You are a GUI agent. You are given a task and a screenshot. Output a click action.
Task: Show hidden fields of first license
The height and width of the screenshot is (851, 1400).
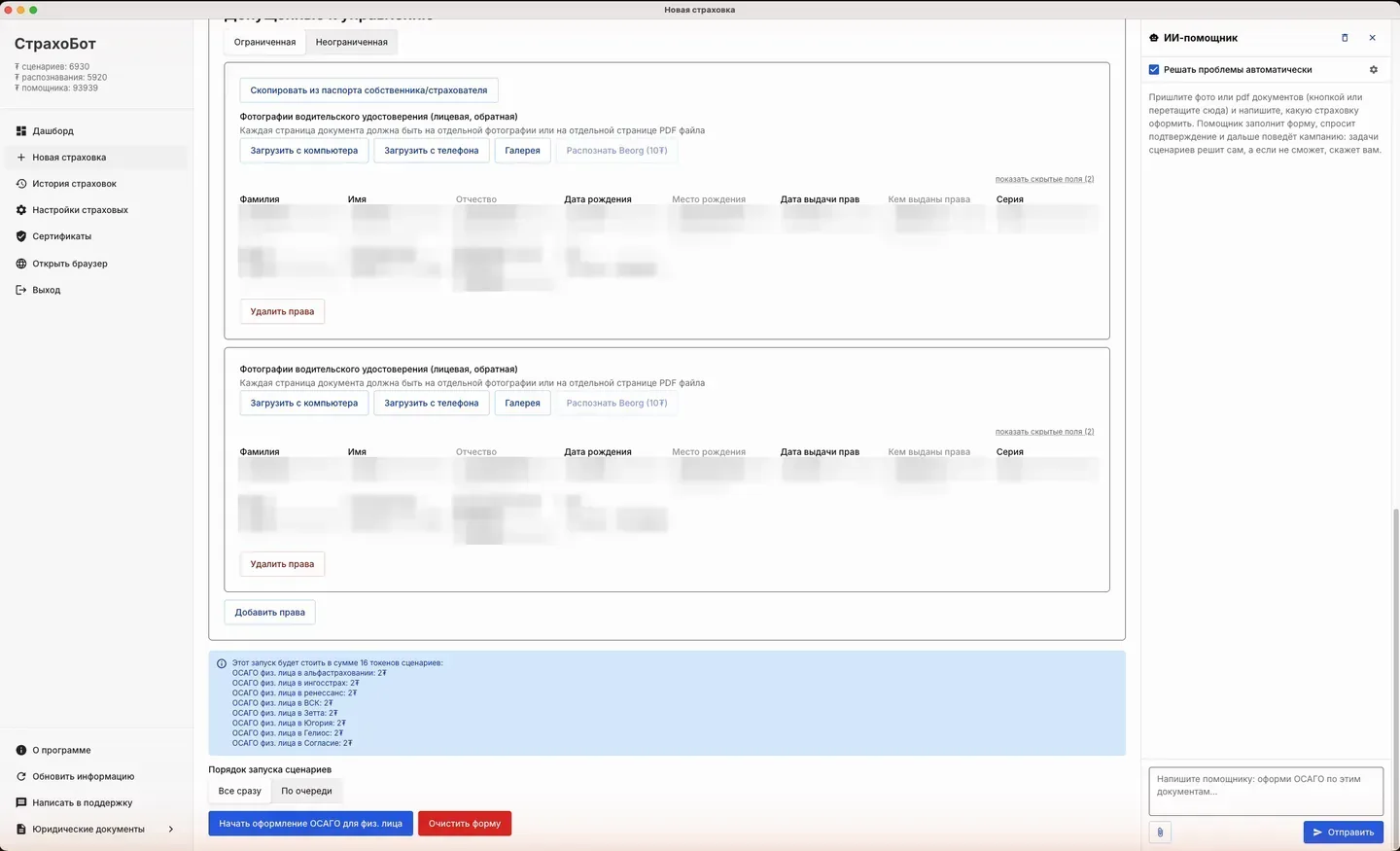[x=1044, y=179]
